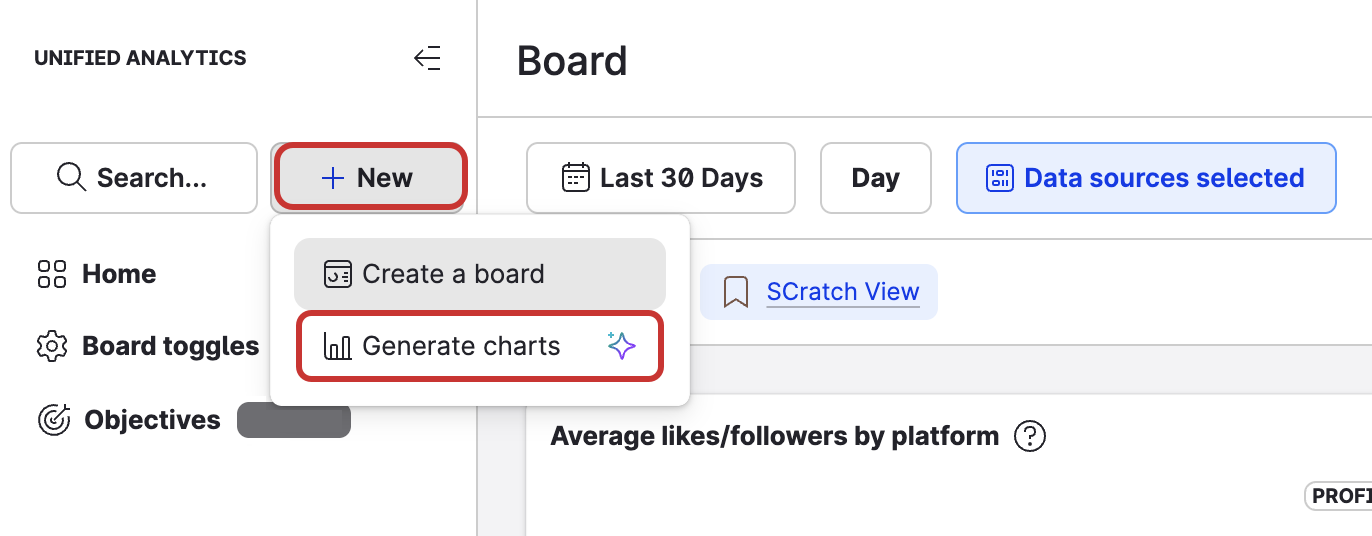
Task: Click the Home grid icon
Action: 52,274
